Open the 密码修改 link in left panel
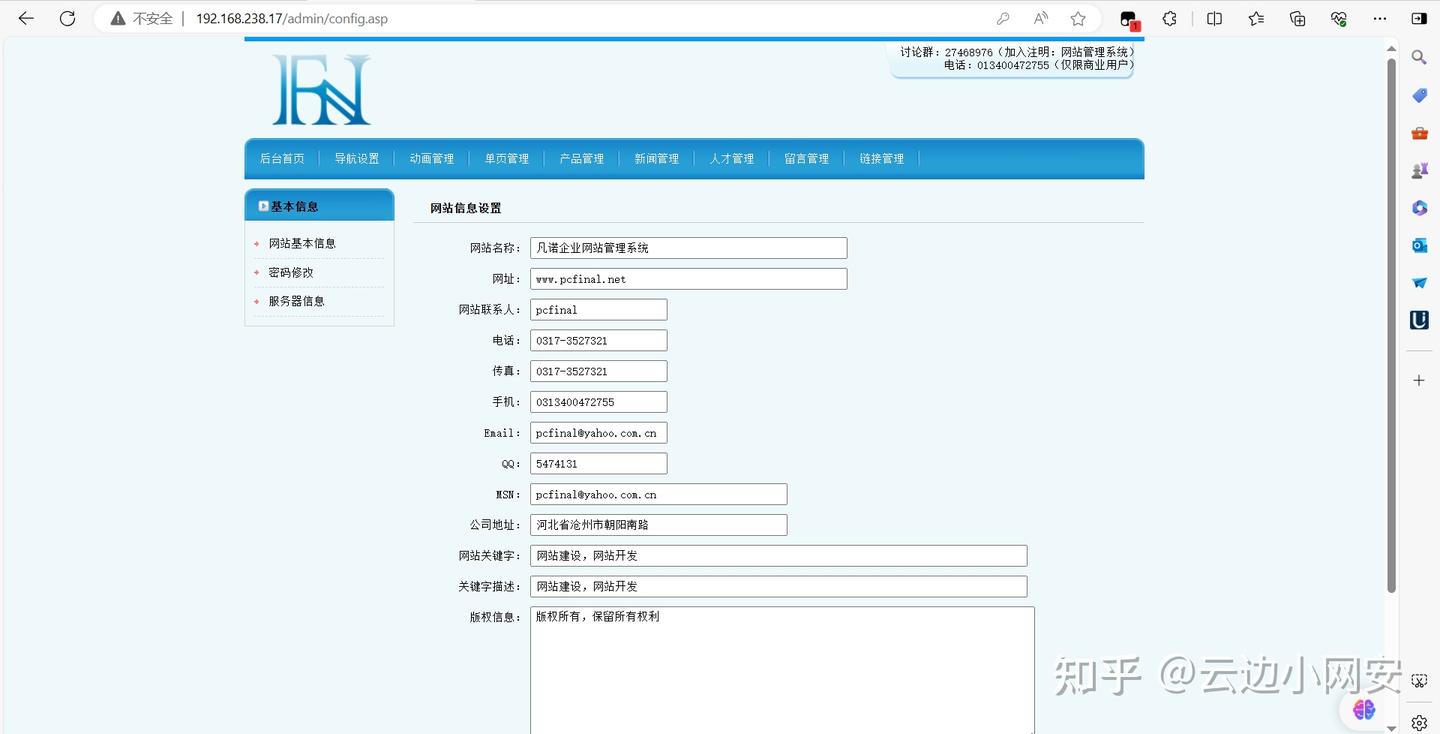The width and height of the screenshot is (1440, 734). point(289,272)
